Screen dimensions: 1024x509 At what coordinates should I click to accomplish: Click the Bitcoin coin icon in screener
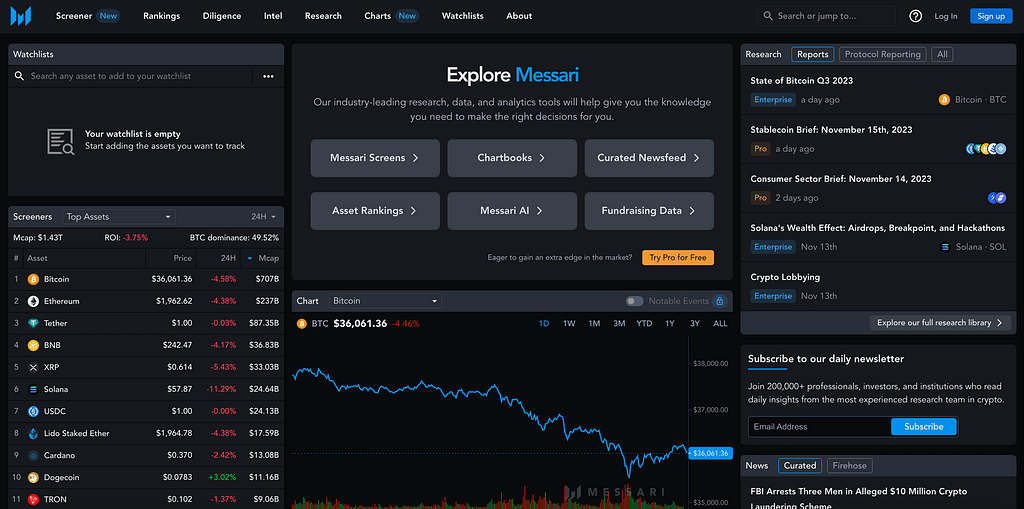pyautogui.click(x=33, y=279)
